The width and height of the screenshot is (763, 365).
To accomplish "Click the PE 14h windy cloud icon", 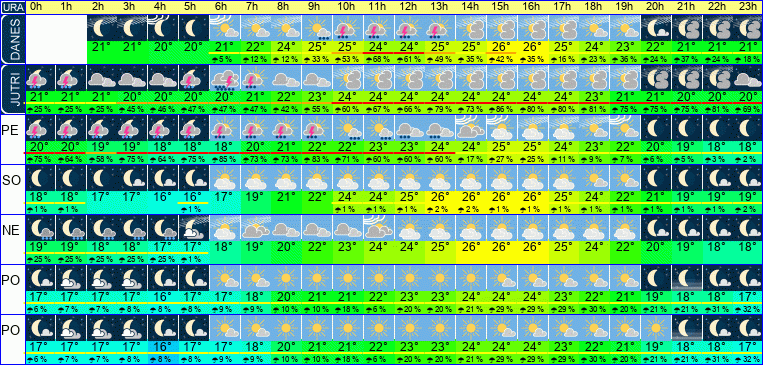I will [x=469, y=128].
